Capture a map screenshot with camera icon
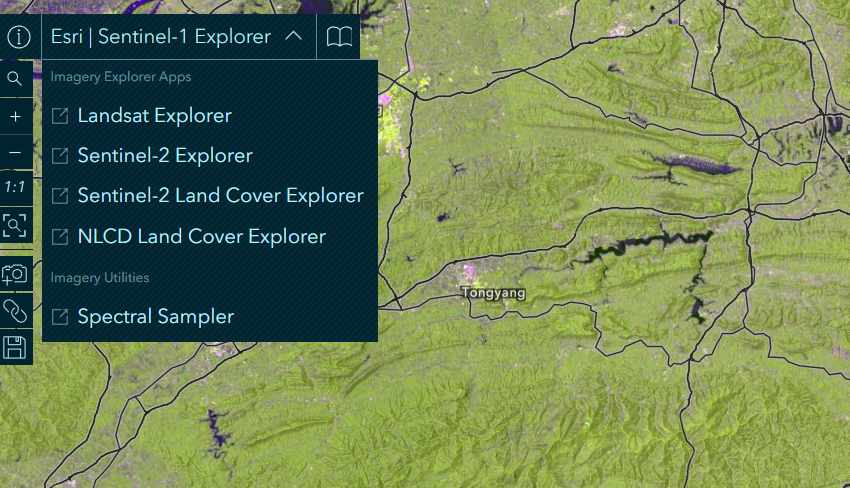The width and height of the screenshot is (850, 488). [15, 274]
